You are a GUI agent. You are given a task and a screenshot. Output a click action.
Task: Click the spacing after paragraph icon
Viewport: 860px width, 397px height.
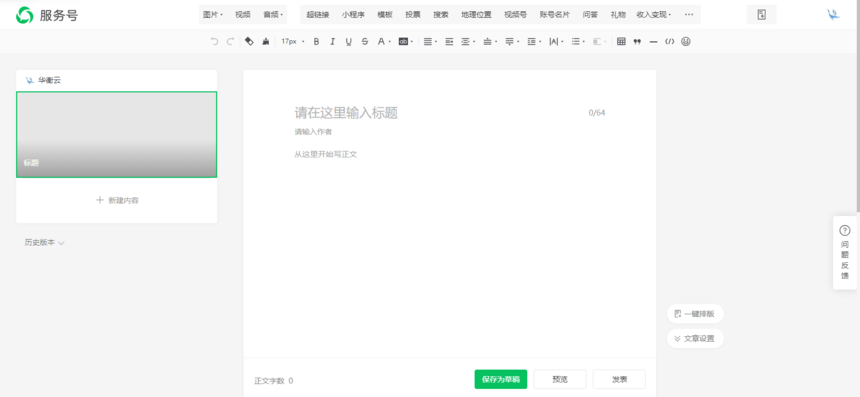tap(509, 42)
